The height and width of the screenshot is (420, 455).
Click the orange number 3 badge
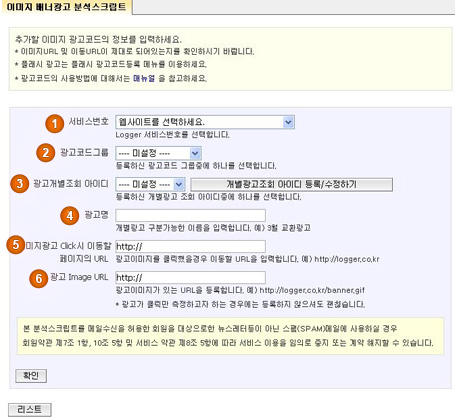pyautogui.click(x=20, y=183)
